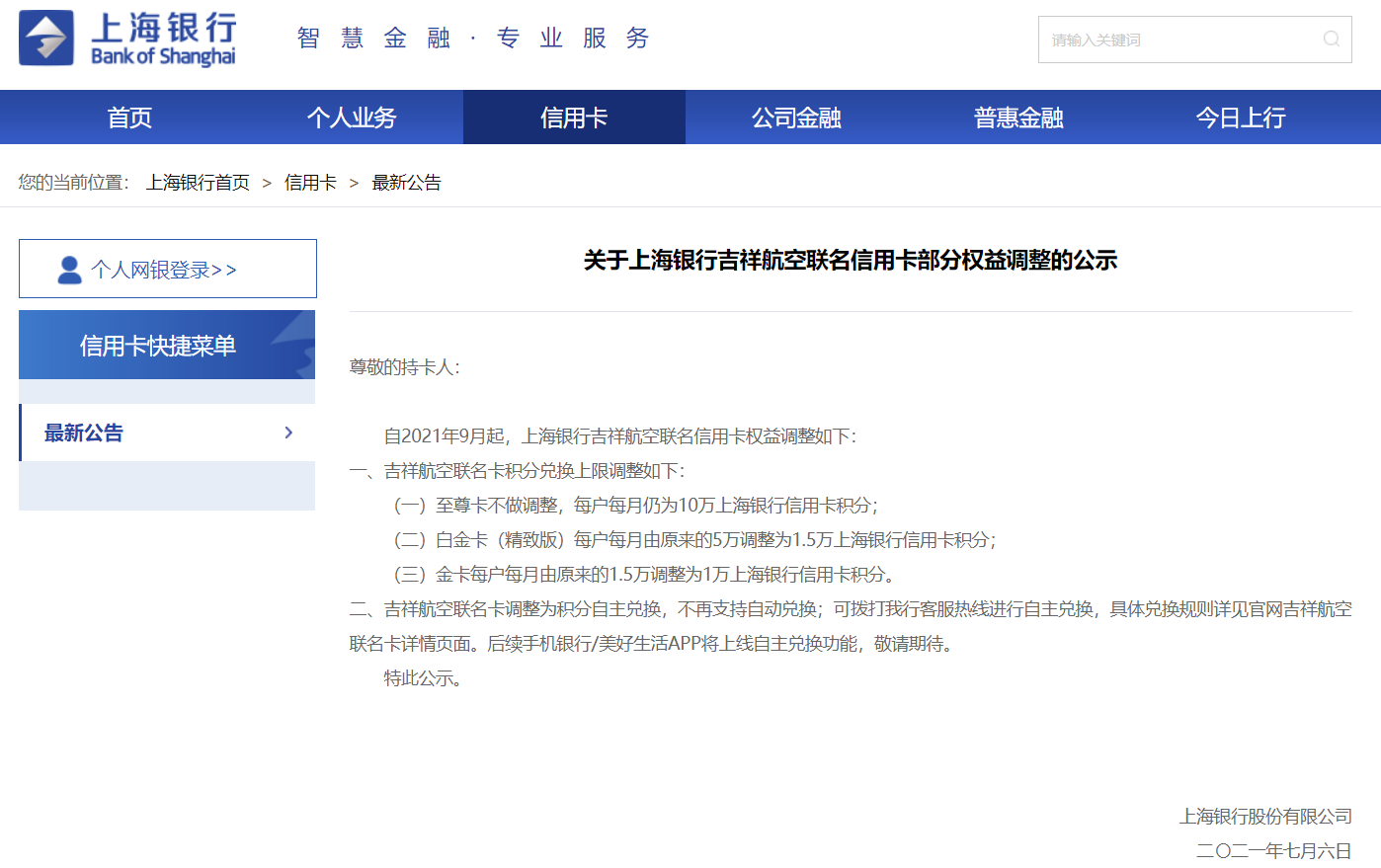Click the greeting text 尊敬的持卡人:
Screen dimensions: 1381x868
click(405, 367)
